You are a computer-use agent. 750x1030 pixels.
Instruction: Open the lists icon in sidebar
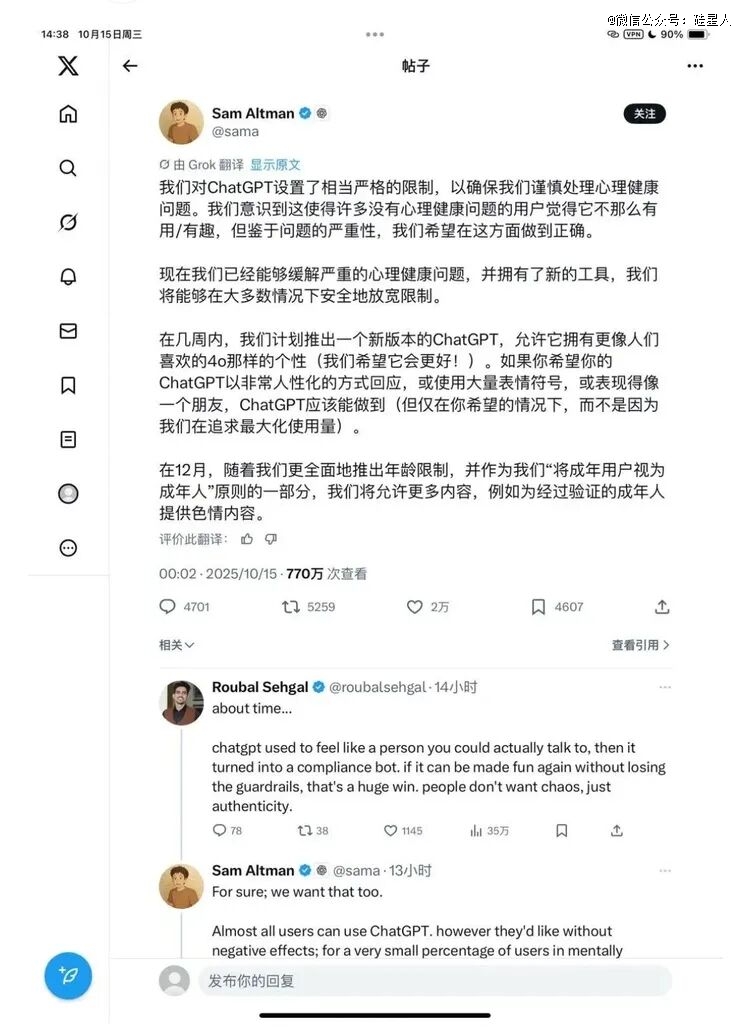tap(68, 439)
